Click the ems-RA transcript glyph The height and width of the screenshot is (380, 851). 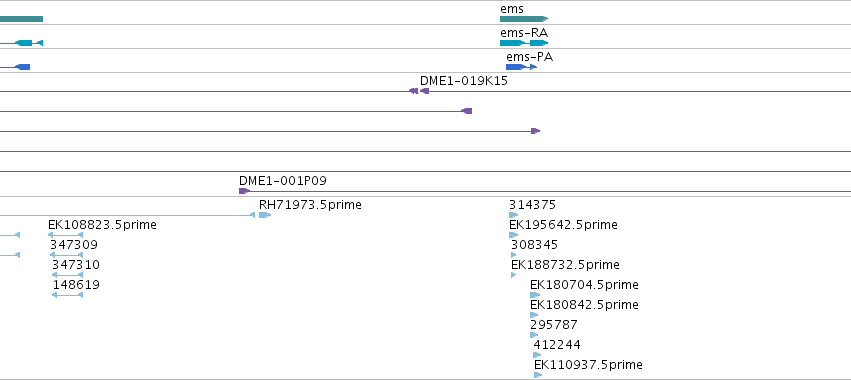pyautogui.click(x=524, y=43)
